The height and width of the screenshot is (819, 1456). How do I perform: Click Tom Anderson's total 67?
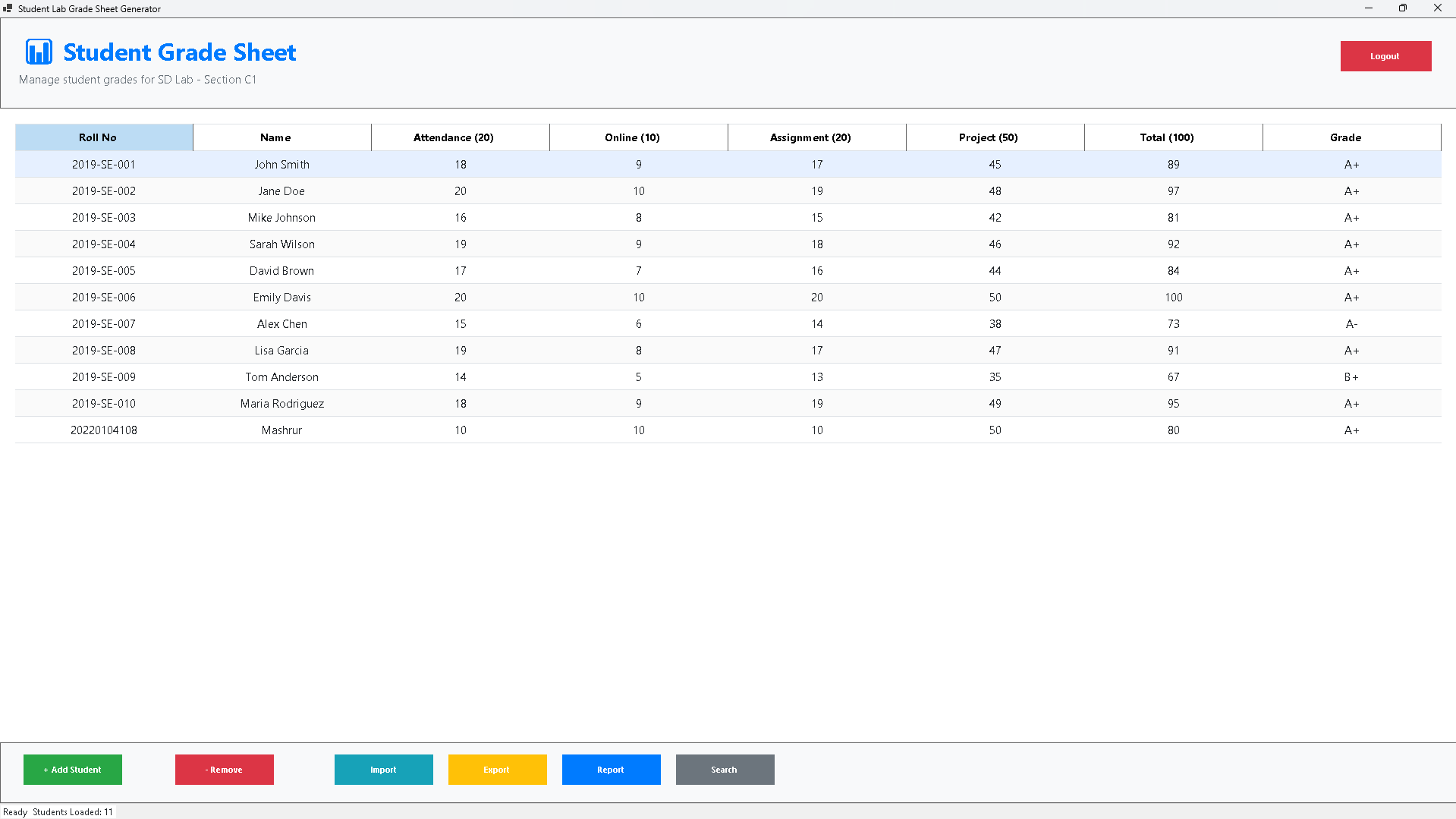[x=1174, y=377]
